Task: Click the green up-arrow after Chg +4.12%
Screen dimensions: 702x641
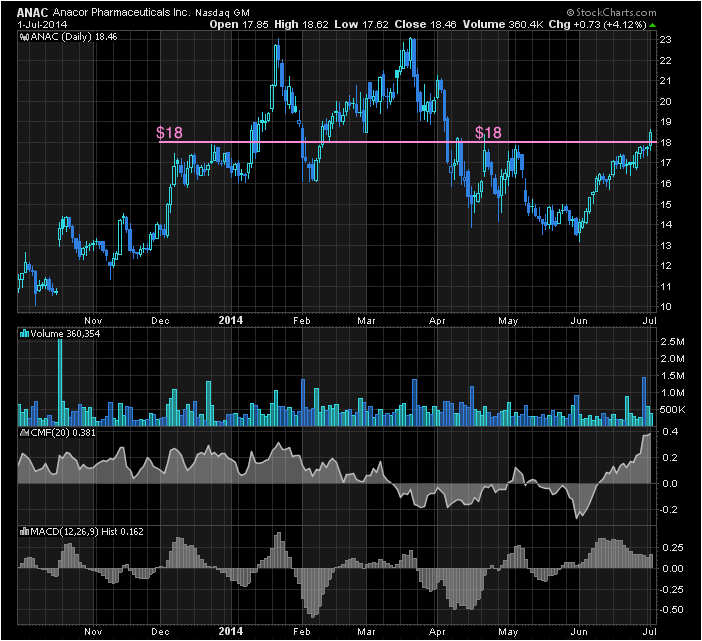Action: coord(652,25)
